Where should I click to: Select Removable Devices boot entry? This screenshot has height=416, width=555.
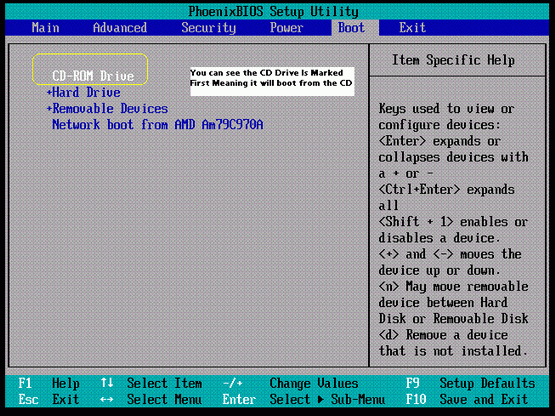(x=110, y=109)
